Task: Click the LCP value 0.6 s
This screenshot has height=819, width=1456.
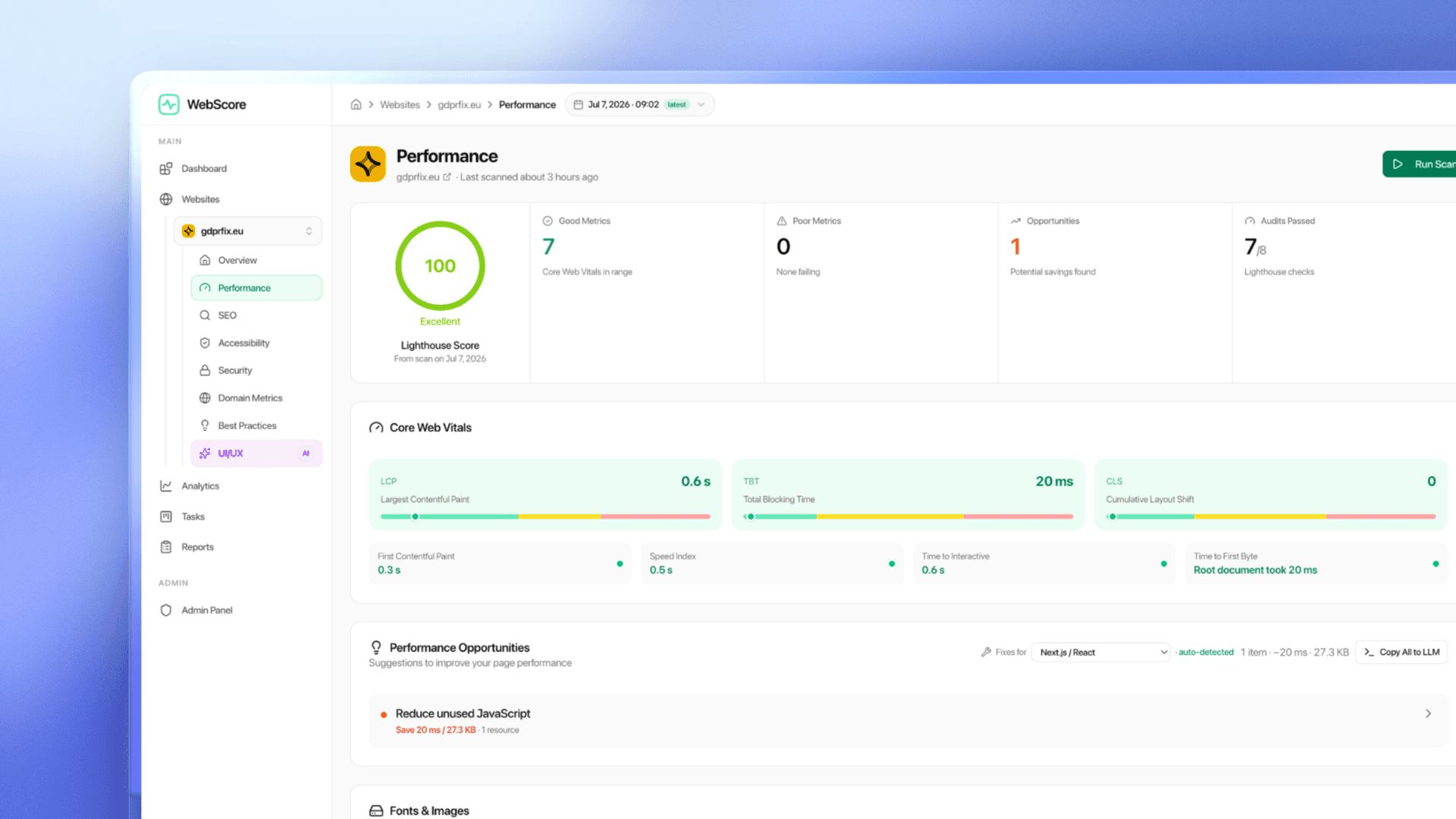Action: point(695,482)
